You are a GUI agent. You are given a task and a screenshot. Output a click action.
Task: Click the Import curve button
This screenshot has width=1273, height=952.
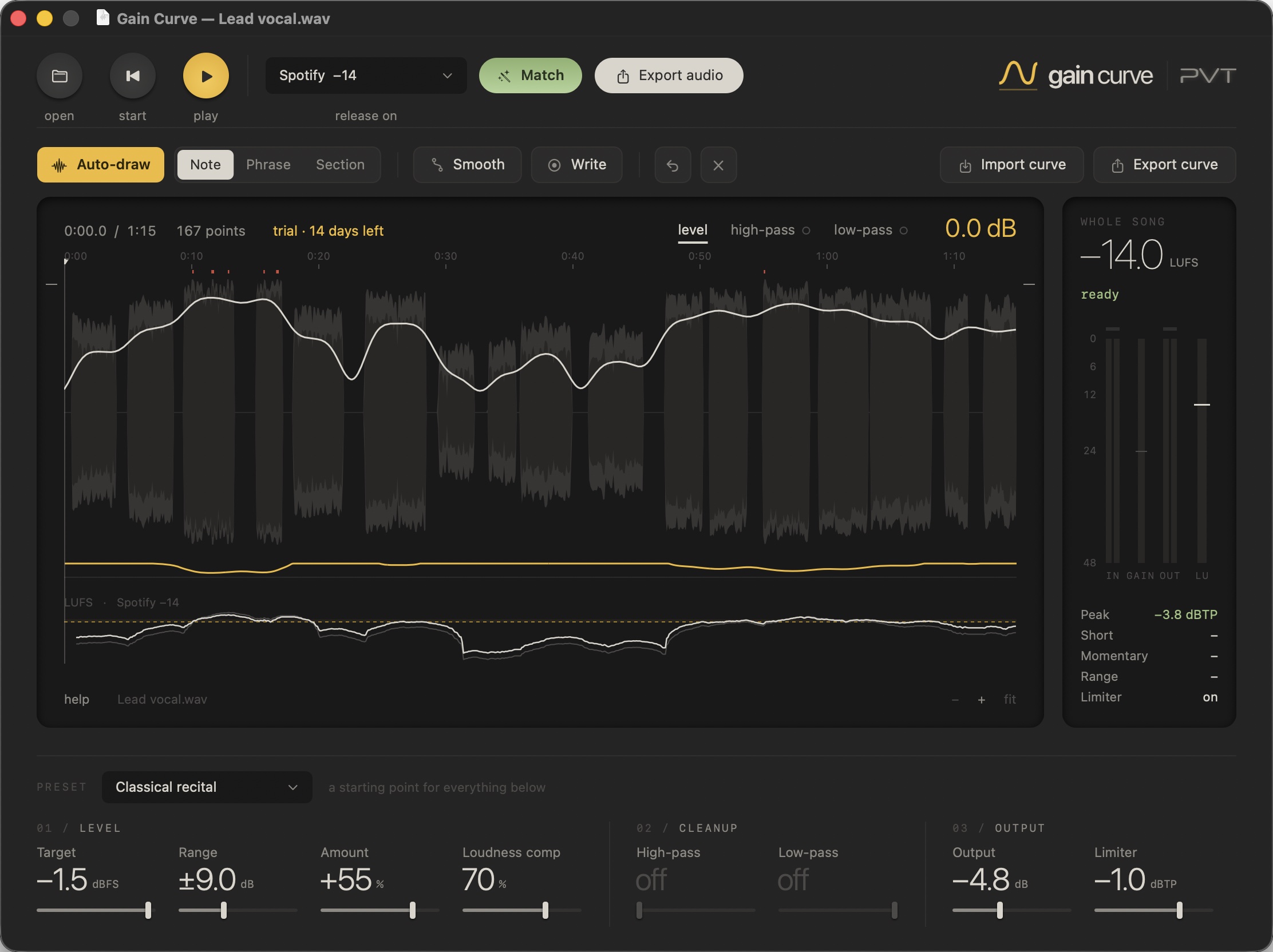(x=1012, y=165)
